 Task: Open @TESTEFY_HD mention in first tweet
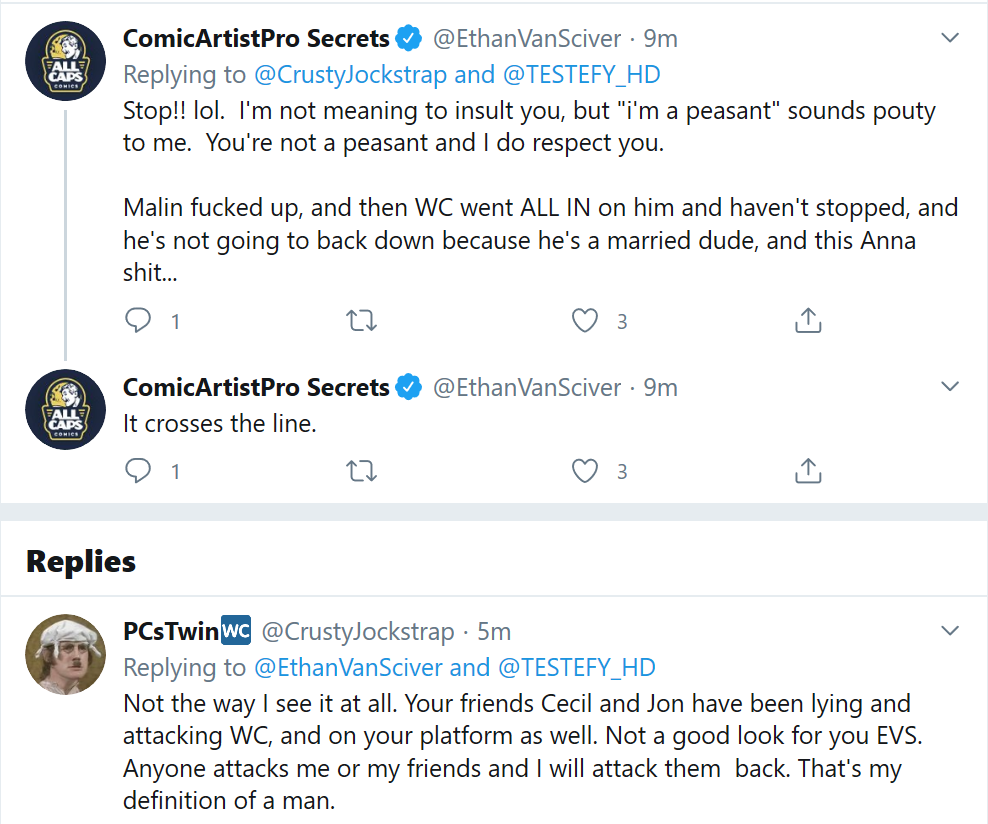point(582,75)
